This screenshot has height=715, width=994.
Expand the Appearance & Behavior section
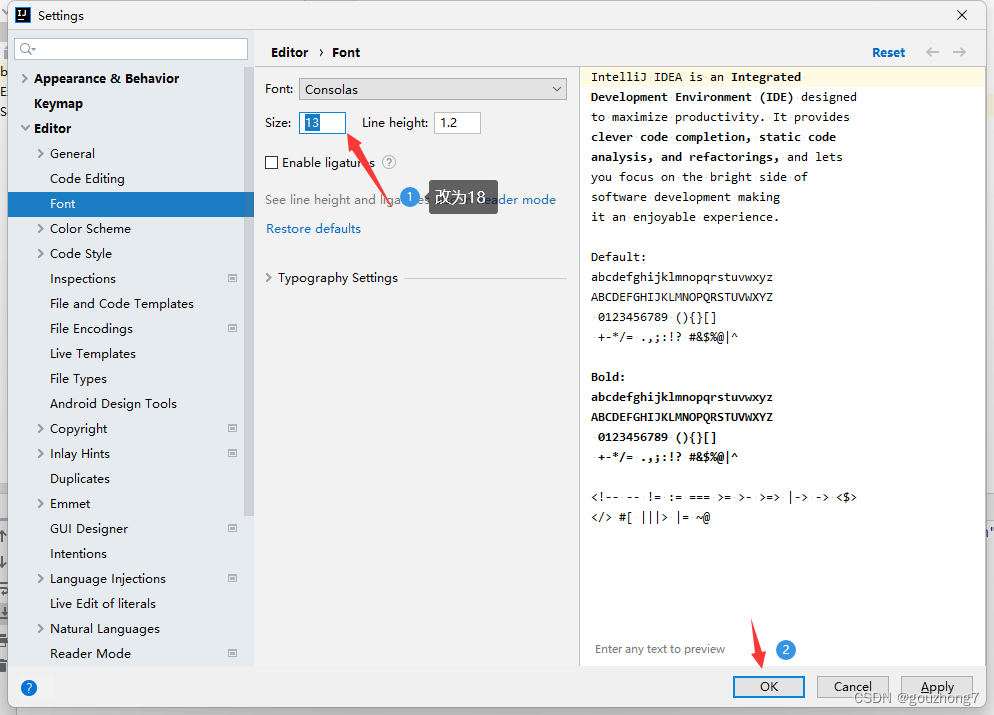tap(25, 79)
